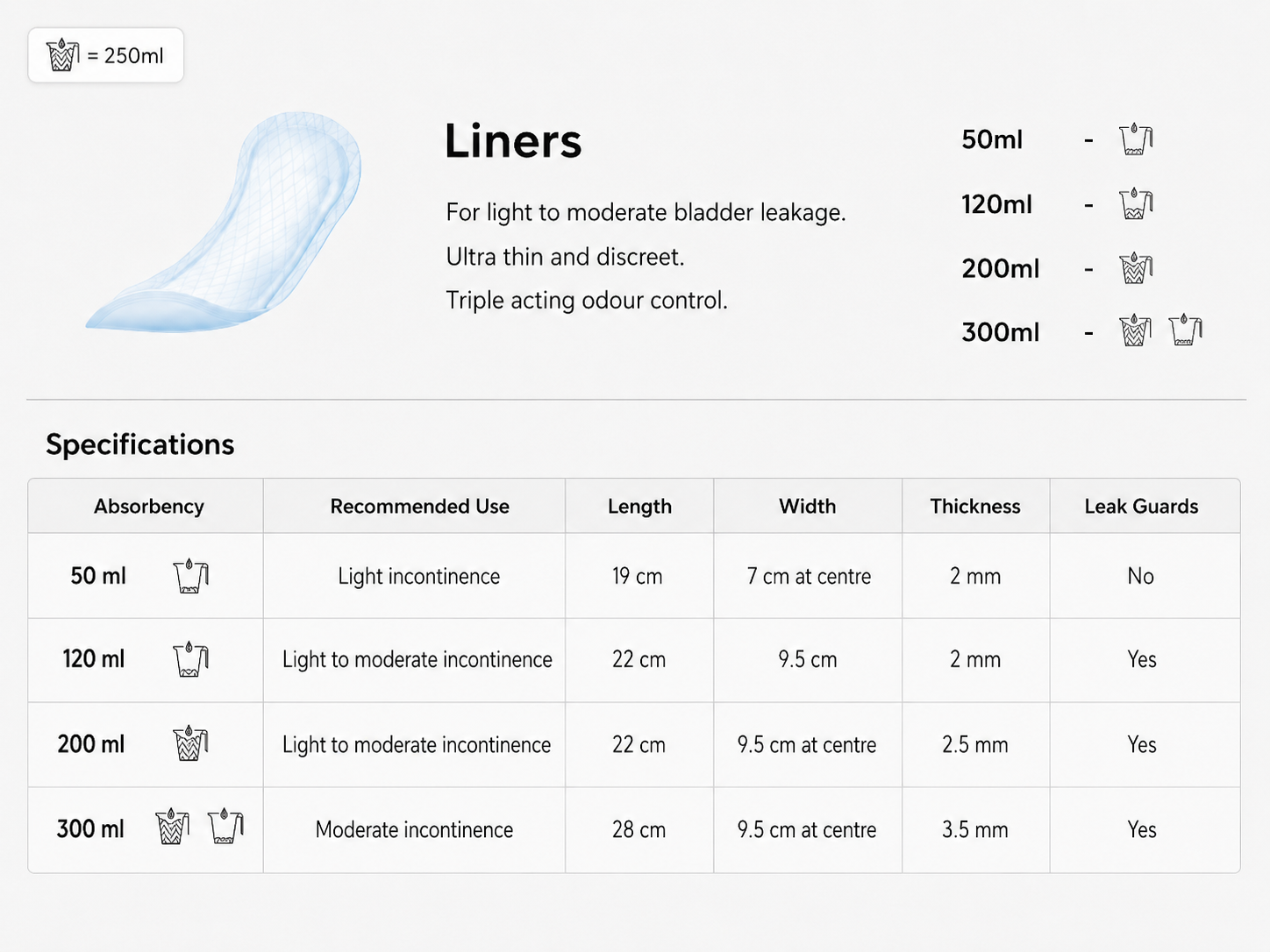1270x952 pixels.
Task: Click the Thickness column header
Action: click(x=975, y=506)
